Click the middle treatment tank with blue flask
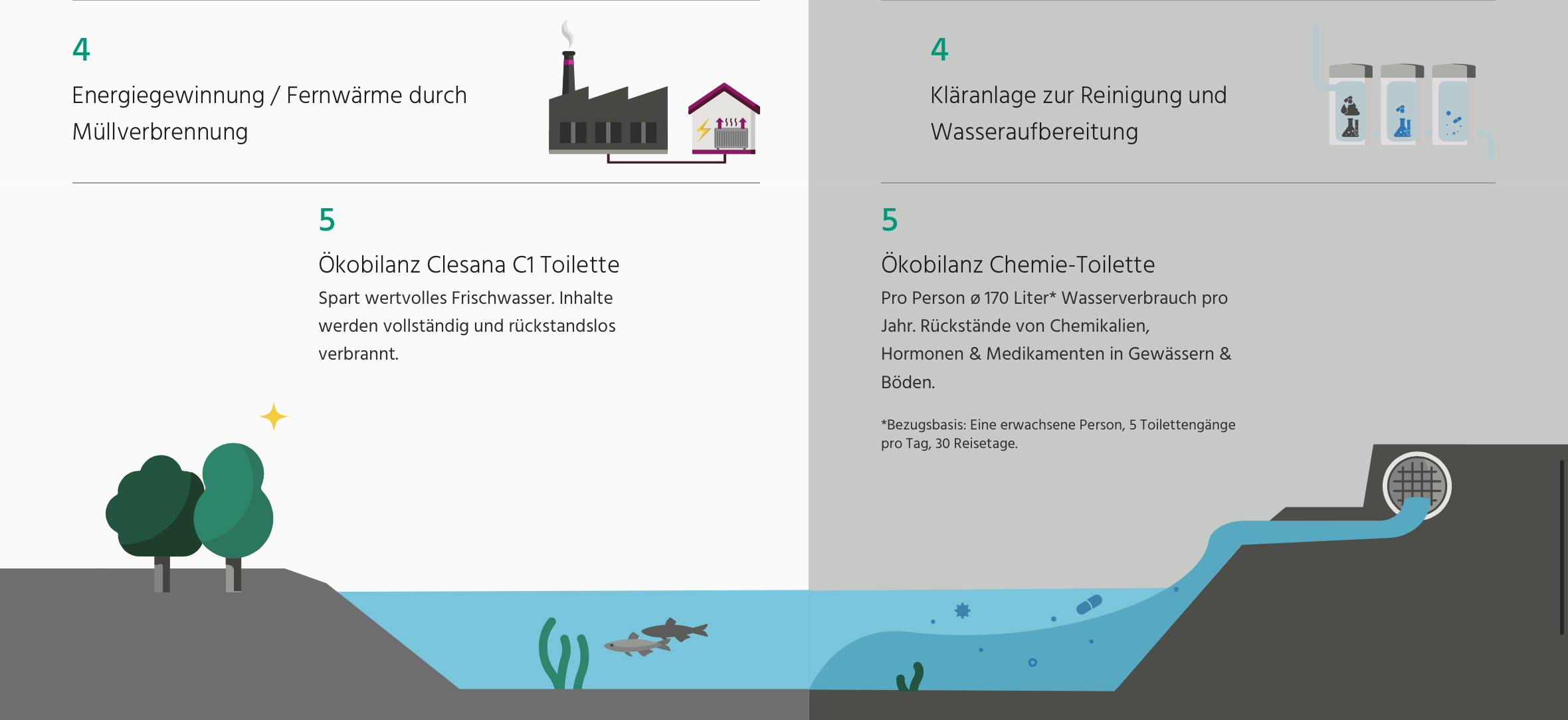Viewport: 1568px width, 720px height. tap(1401, 110)
